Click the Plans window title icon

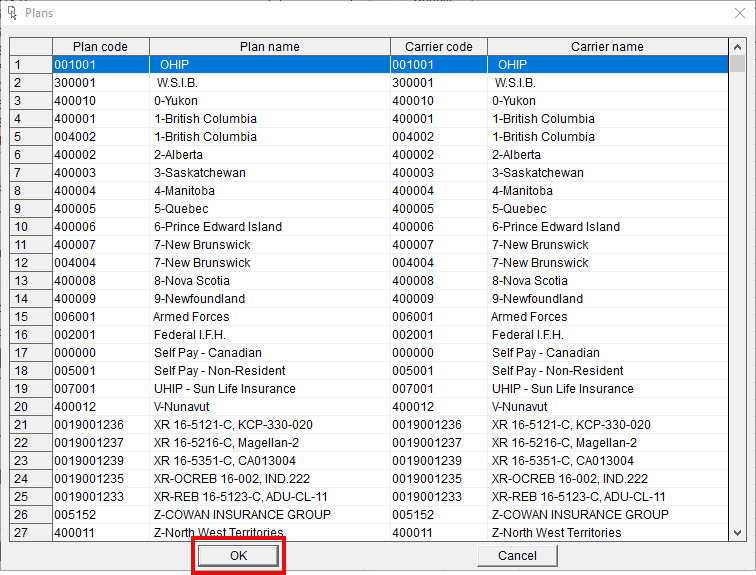(12, 13)
